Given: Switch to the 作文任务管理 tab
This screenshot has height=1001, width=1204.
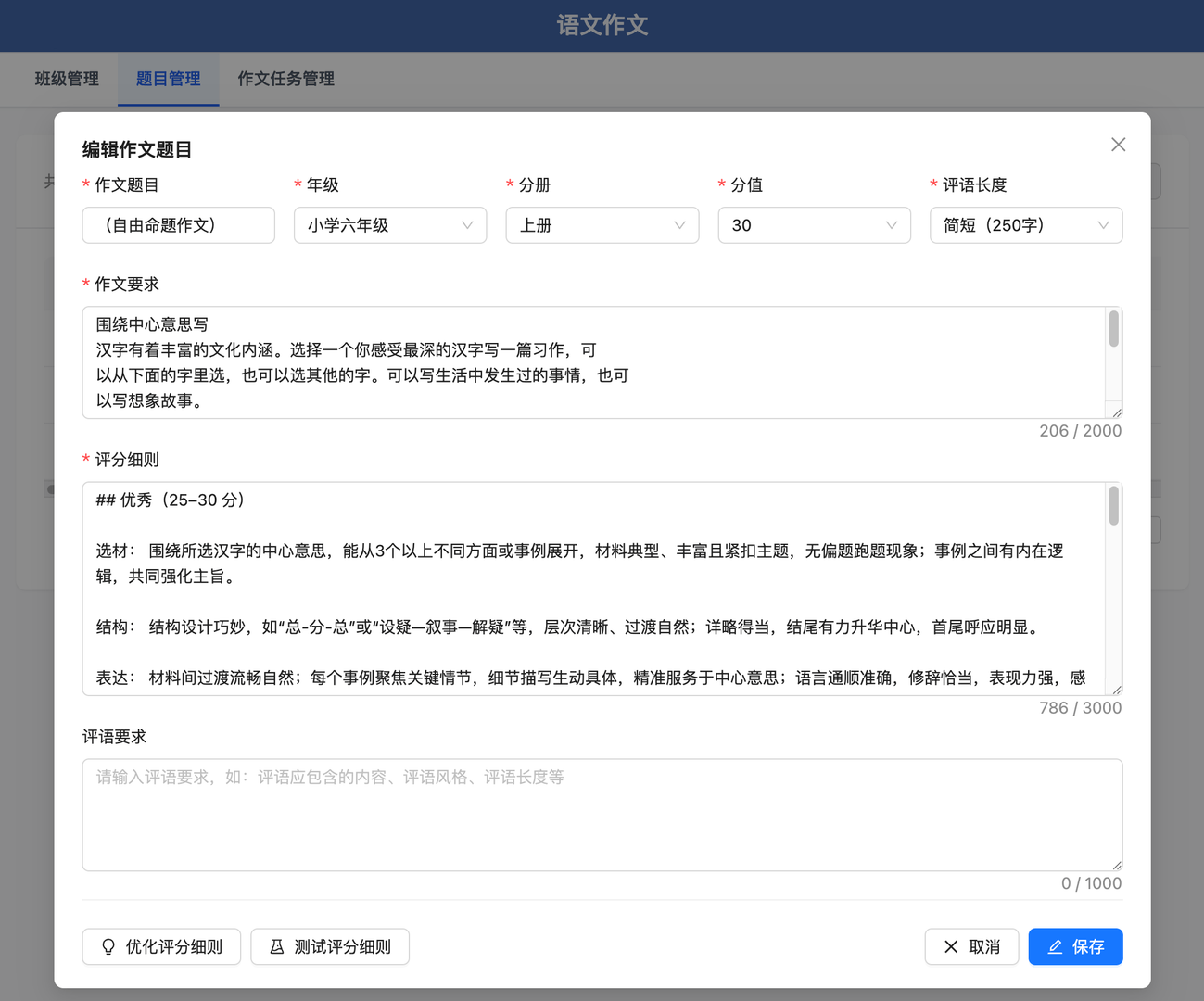Looking at the screenshot, I should point(285,79).
